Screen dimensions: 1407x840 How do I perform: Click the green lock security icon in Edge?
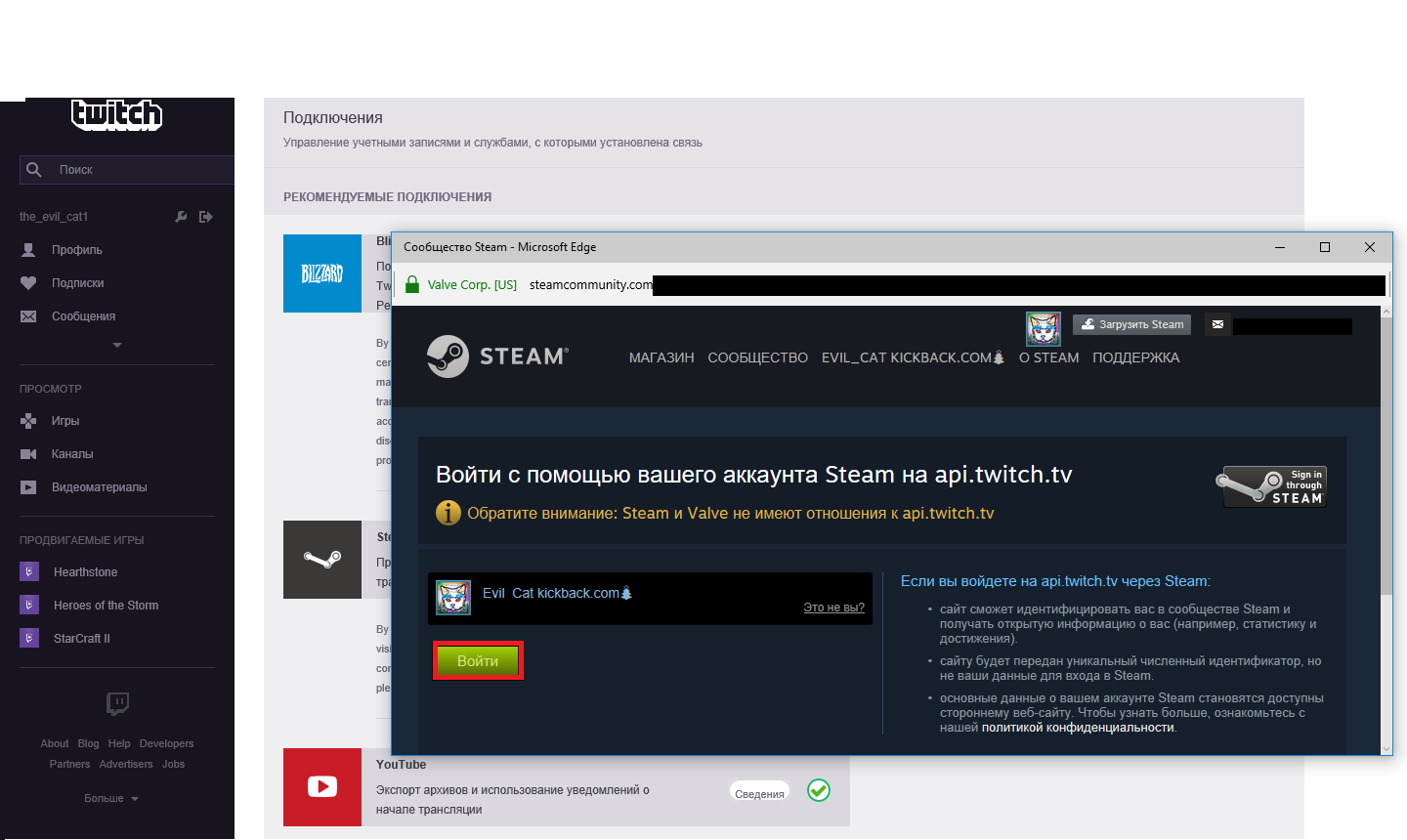coord(411,285)
